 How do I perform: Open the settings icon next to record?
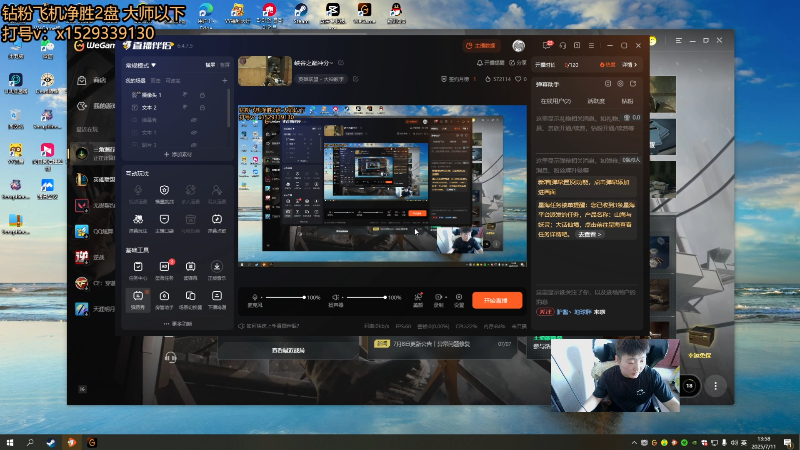point(459,297)
